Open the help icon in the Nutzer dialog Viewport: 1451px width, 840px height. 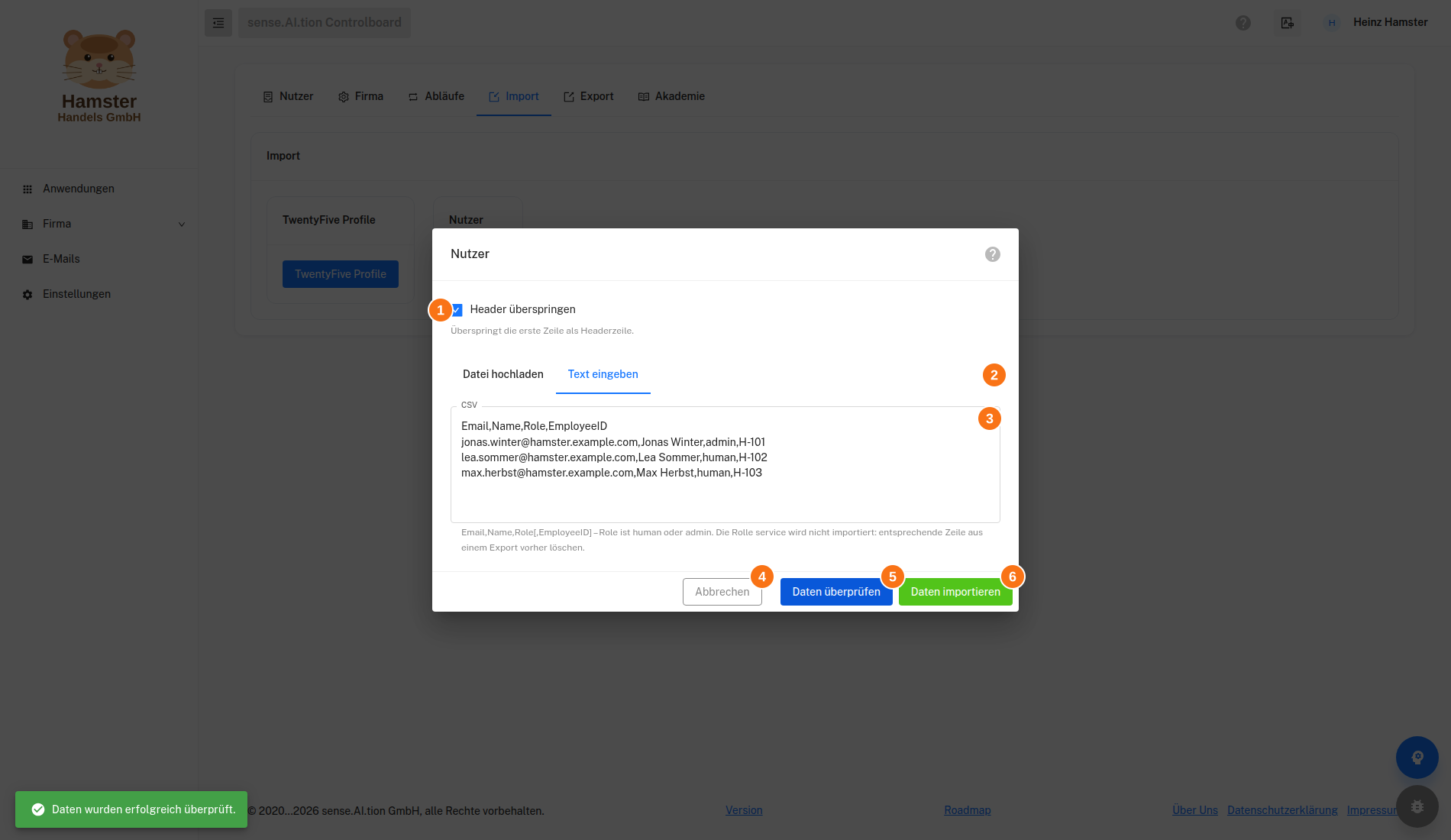992,254
